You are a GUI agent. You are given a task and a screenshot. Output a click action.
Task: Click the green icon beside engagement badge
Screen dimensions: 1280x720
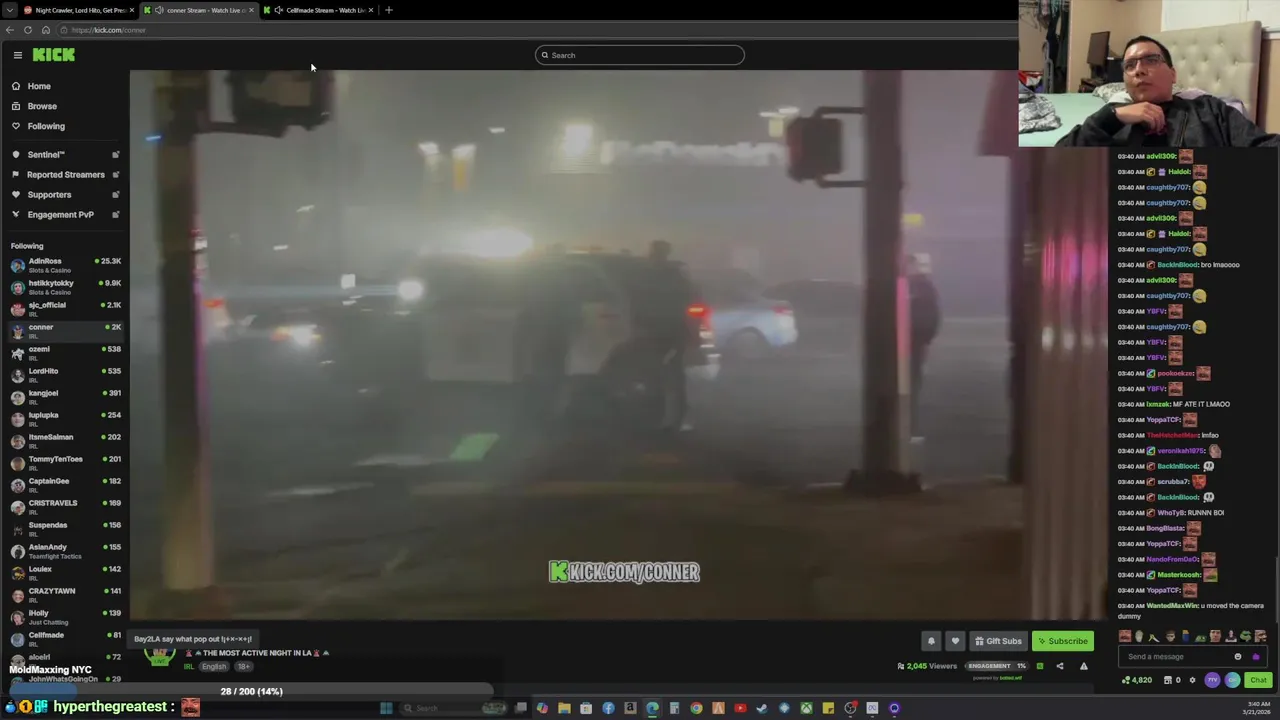pyautogui.click(x=1039, y=666)
